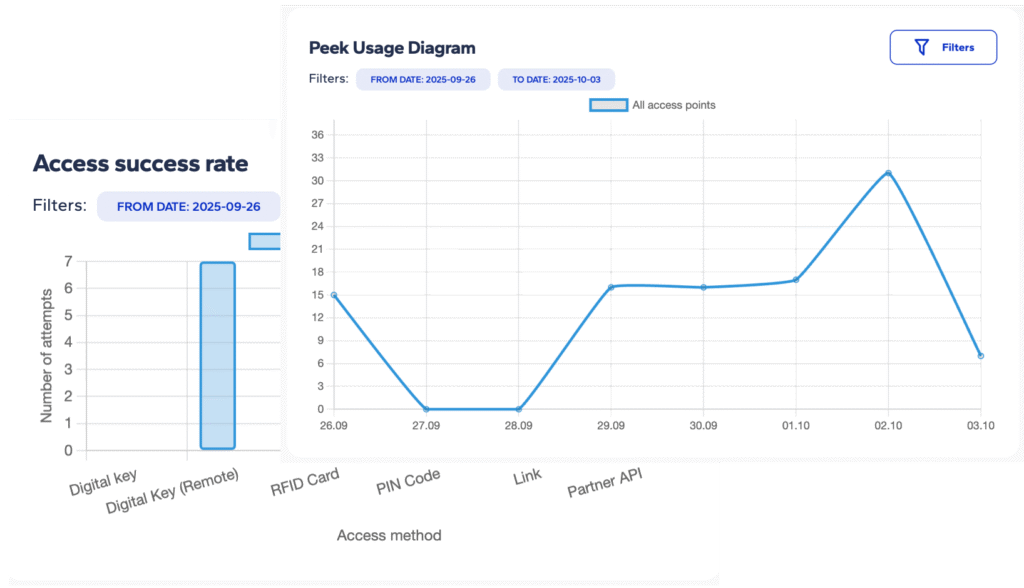The width and height of the screenshot is (1024, 588).
Task: Click the funnel icon in Filters button
Action: [x=922, y=47]
